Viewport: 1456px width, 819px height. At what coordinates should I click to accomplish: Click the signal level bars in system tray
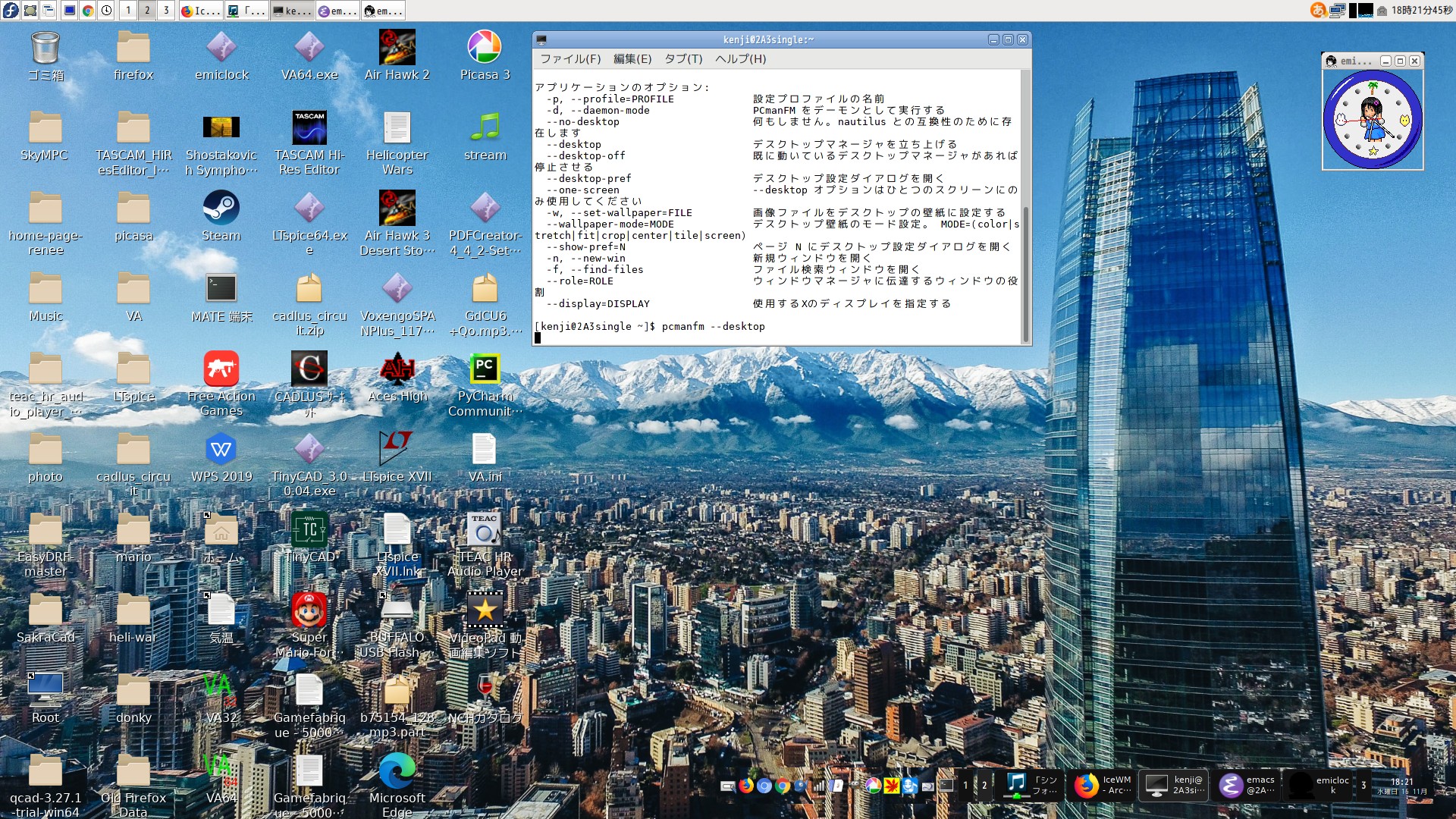pyautogui.click(x=820, y=786)
